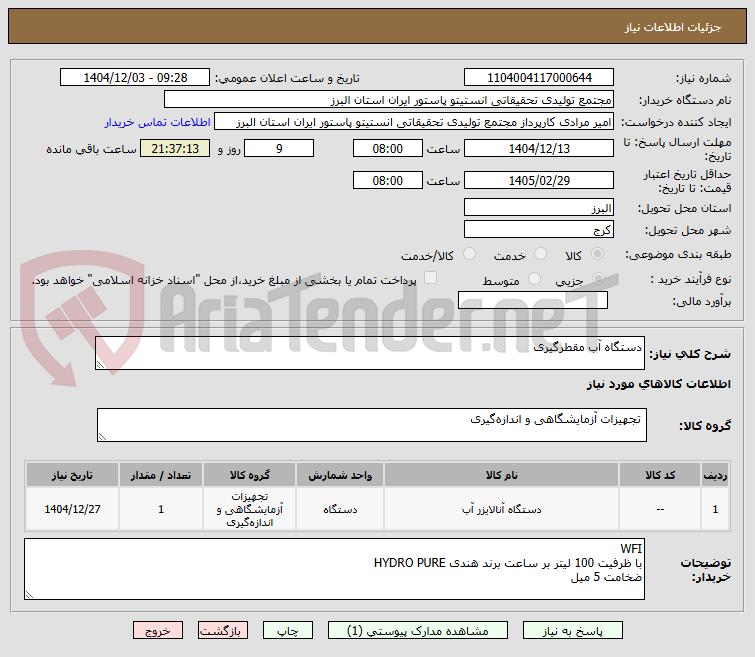Click the unit cell دستگاه

tap(340, 509)
